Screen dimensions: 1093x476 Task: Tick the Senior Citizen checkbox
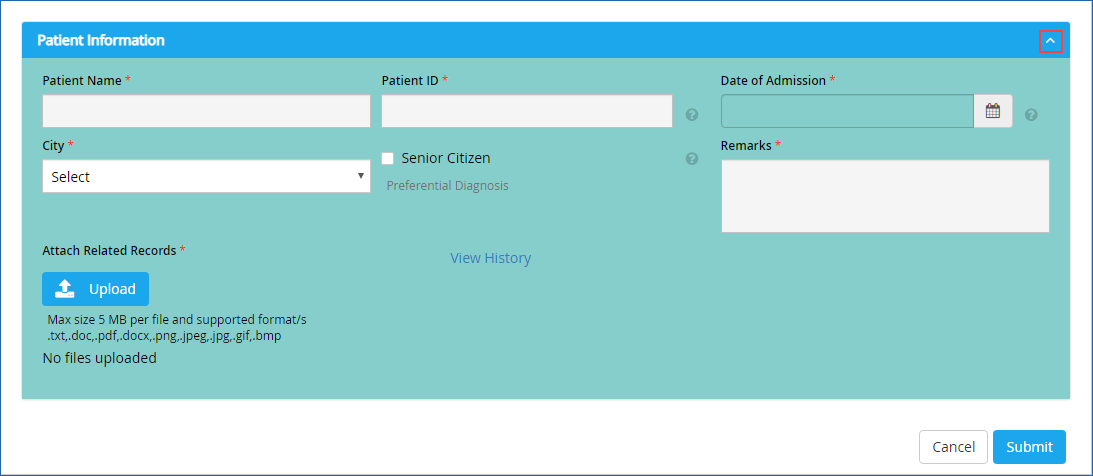388,158
